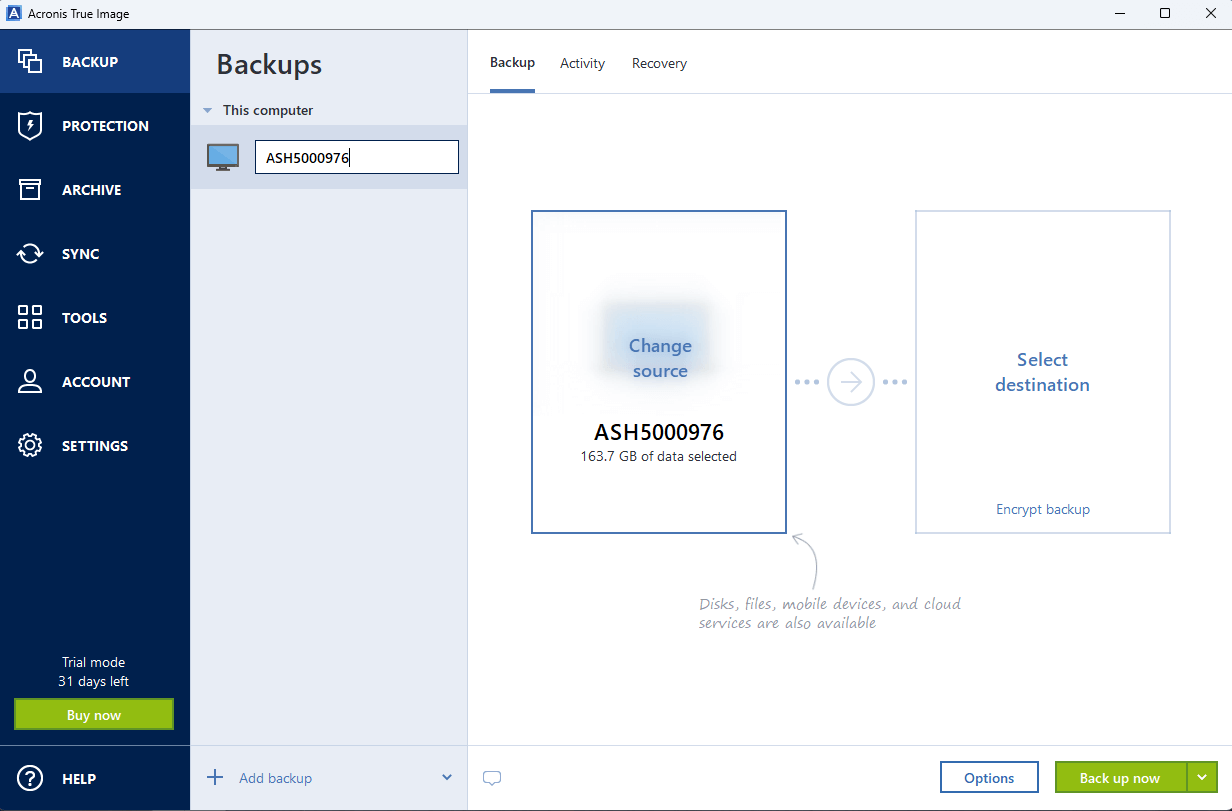Viewport: 1232px width, 811px height.
Task: Click the Encrypt backup link
Action: [x=1042, y=509]
